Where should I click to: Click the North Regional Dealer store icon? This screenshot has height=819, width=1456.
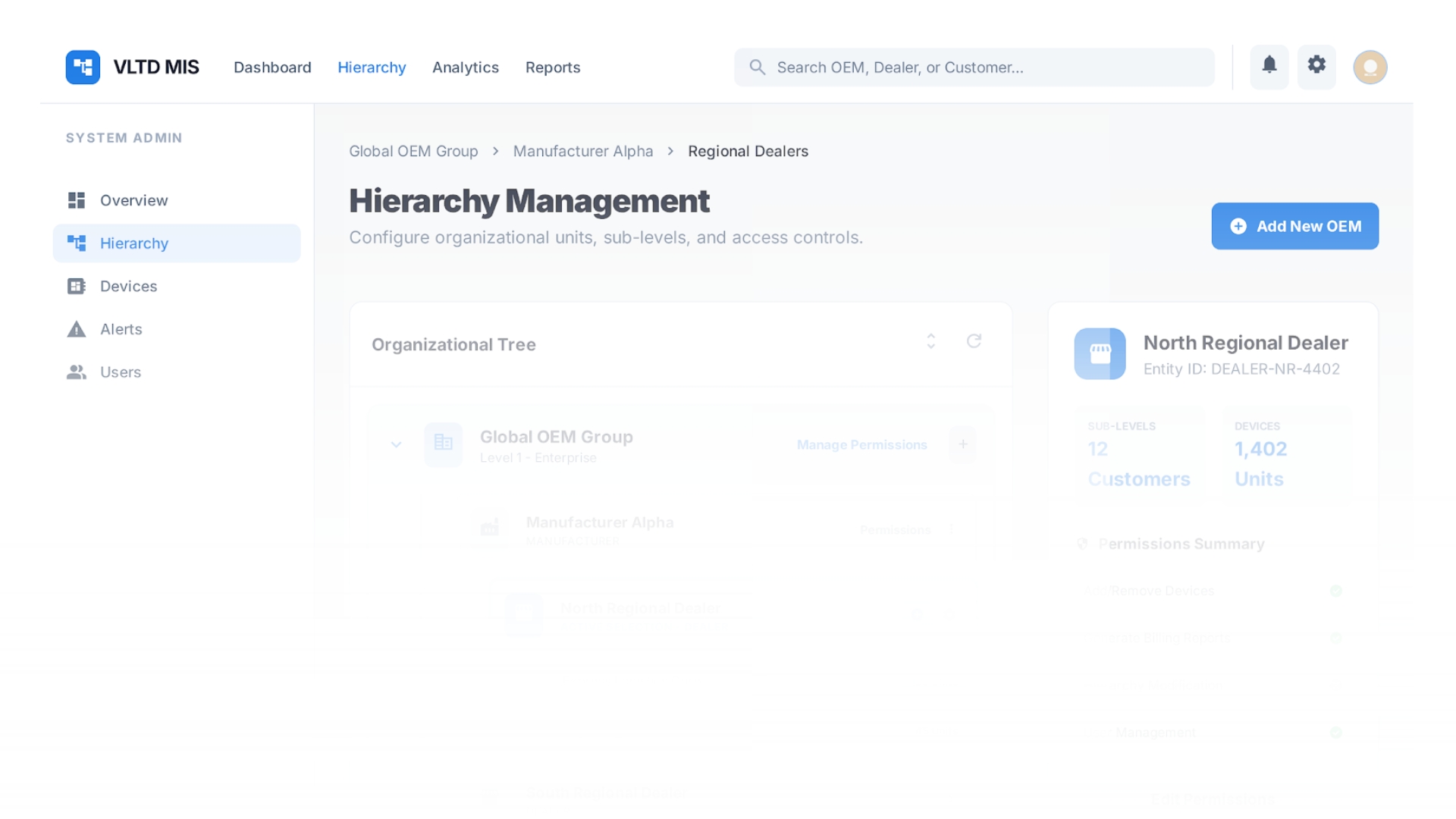point(1100,353)
